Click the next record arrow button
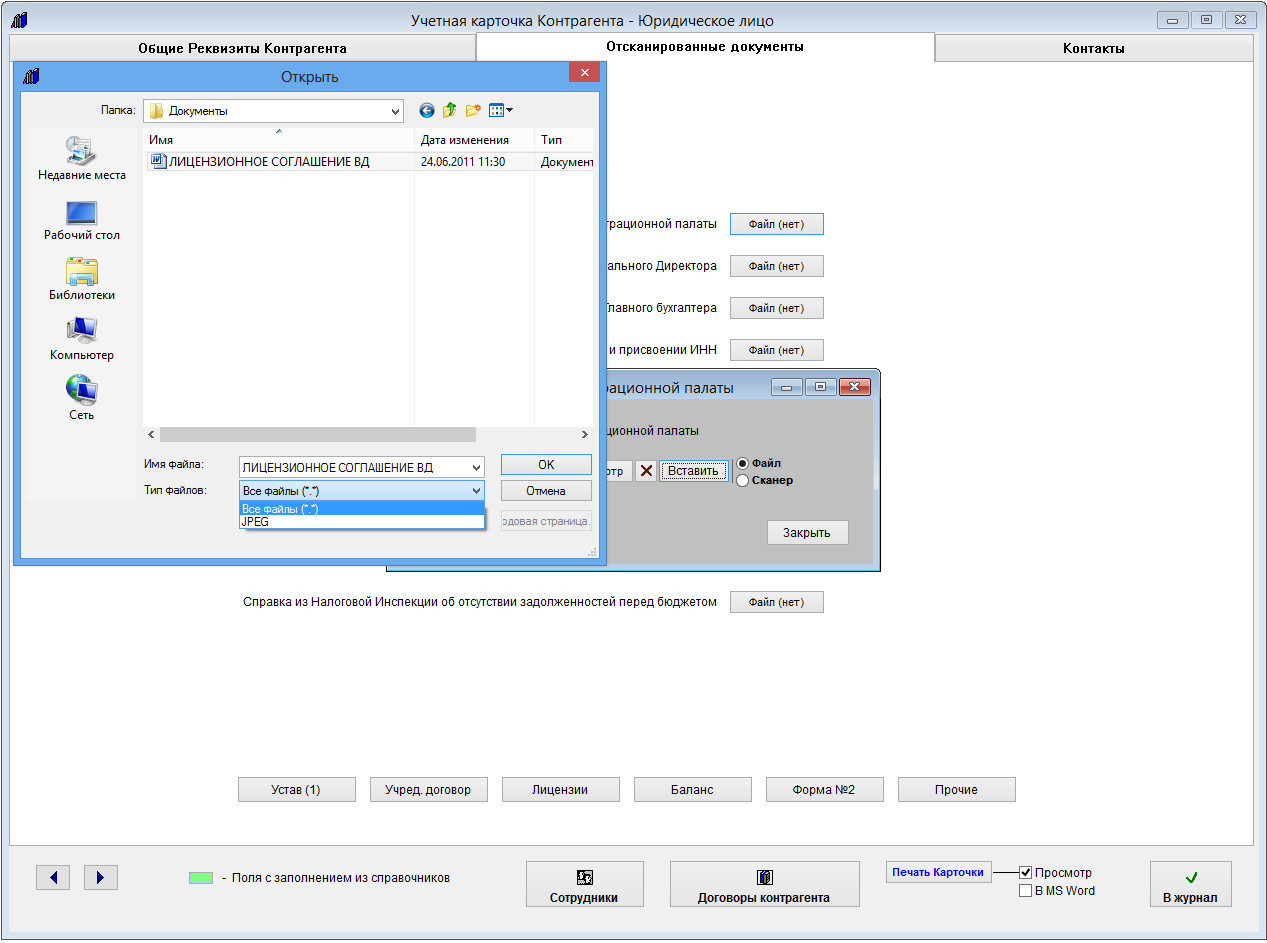The width and height of the screenshot is (1267, 943). click(101, 878)
